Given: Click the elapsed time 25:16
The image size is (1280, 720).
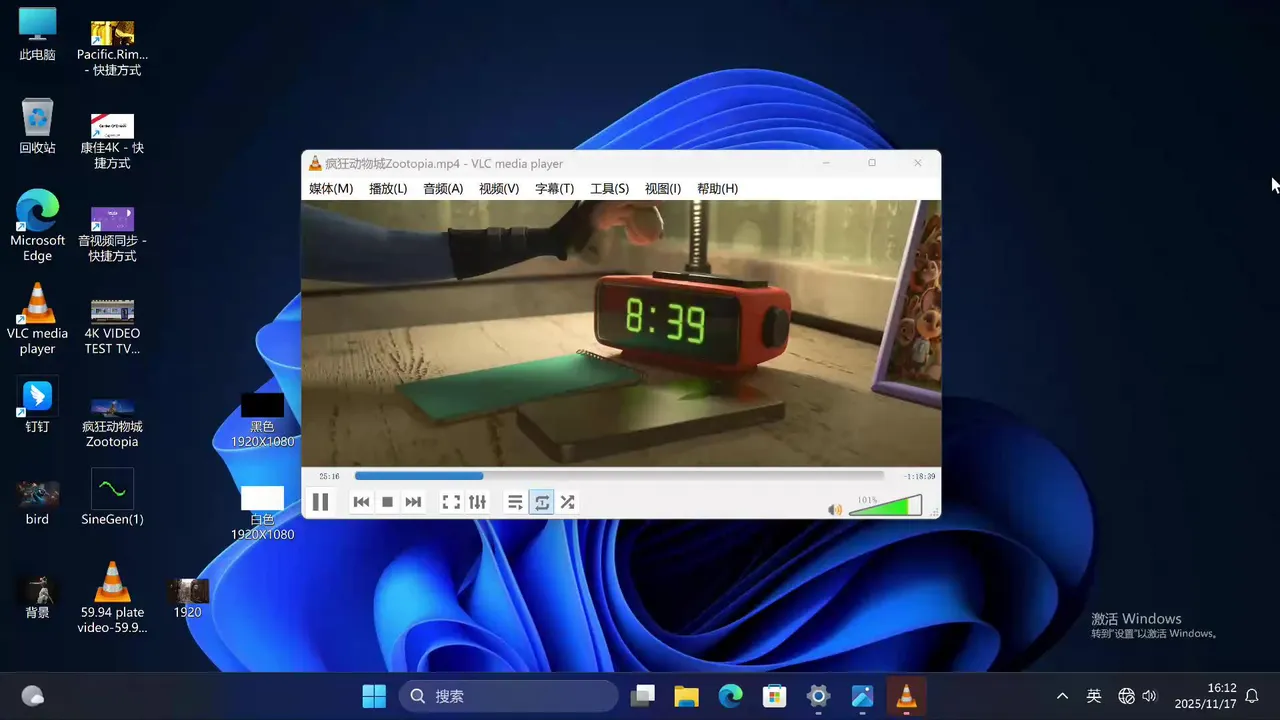Looking at the screenshot, I should pos(329,476).
